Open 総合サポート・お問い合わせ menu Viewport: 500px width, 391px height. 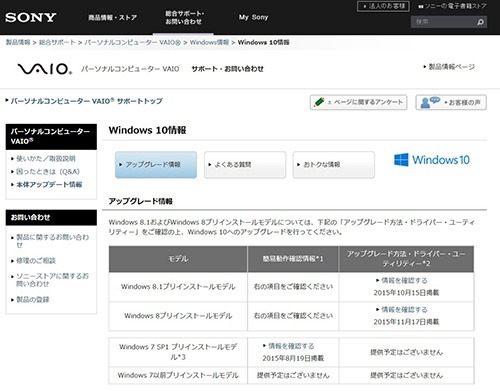point(184,17)
